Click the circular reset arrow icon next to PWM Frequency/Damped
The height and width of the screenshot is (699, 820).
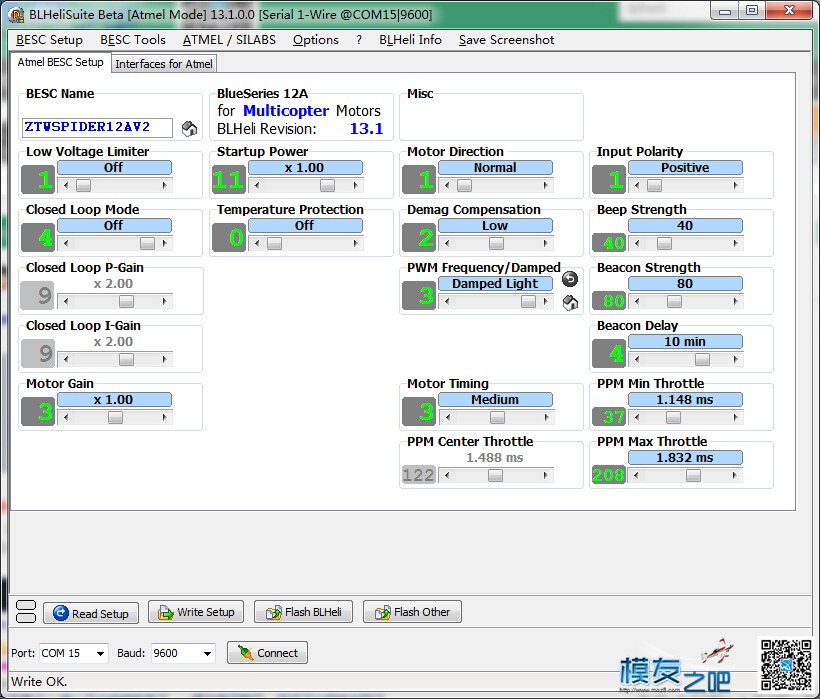(x=570, y=279)
